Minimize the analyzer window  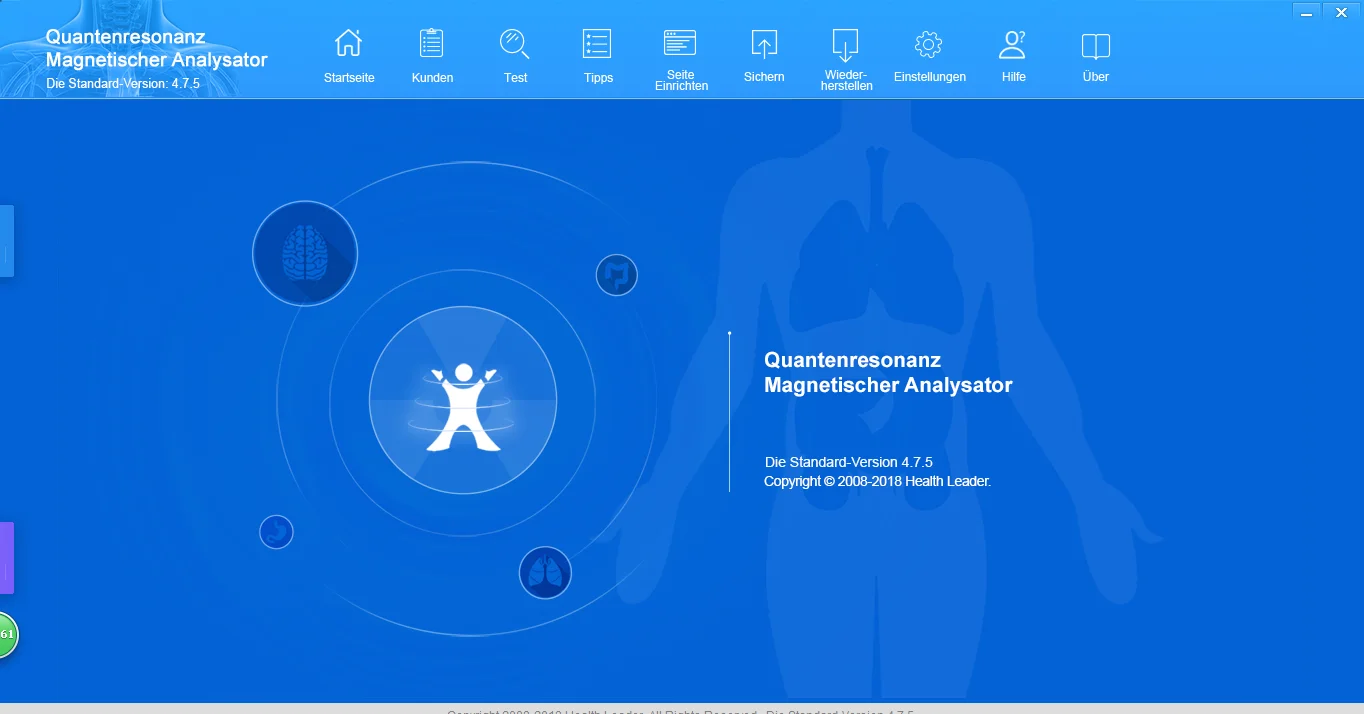[x=1306, y=11]
